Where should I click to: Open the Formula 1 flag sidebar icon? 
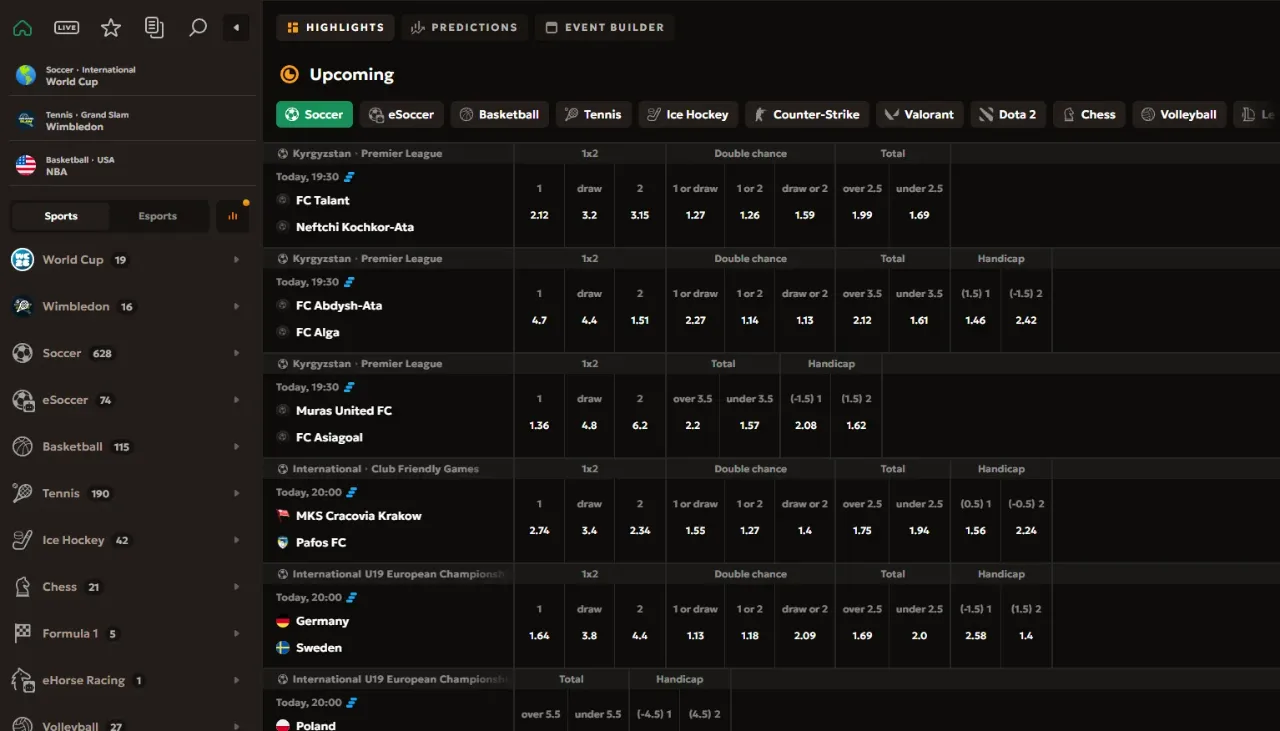click(x=22, y=633)
